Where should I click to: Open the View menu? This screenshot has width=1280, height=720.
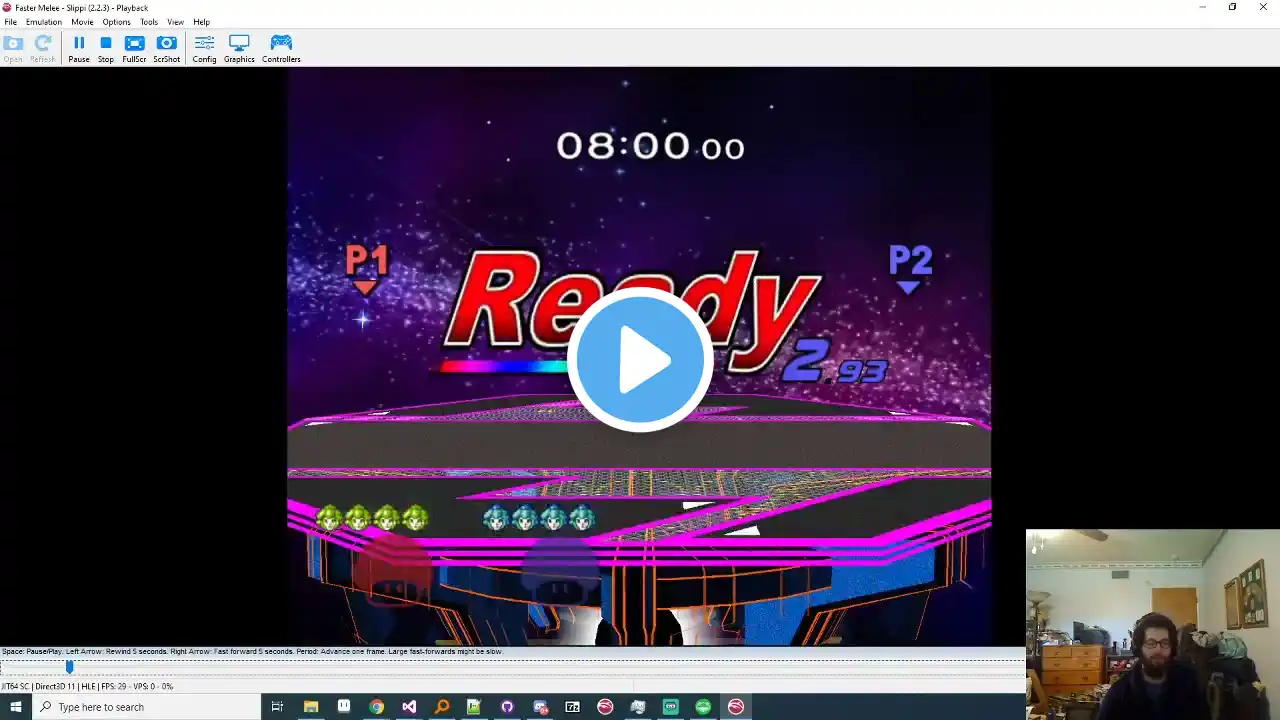175,22
